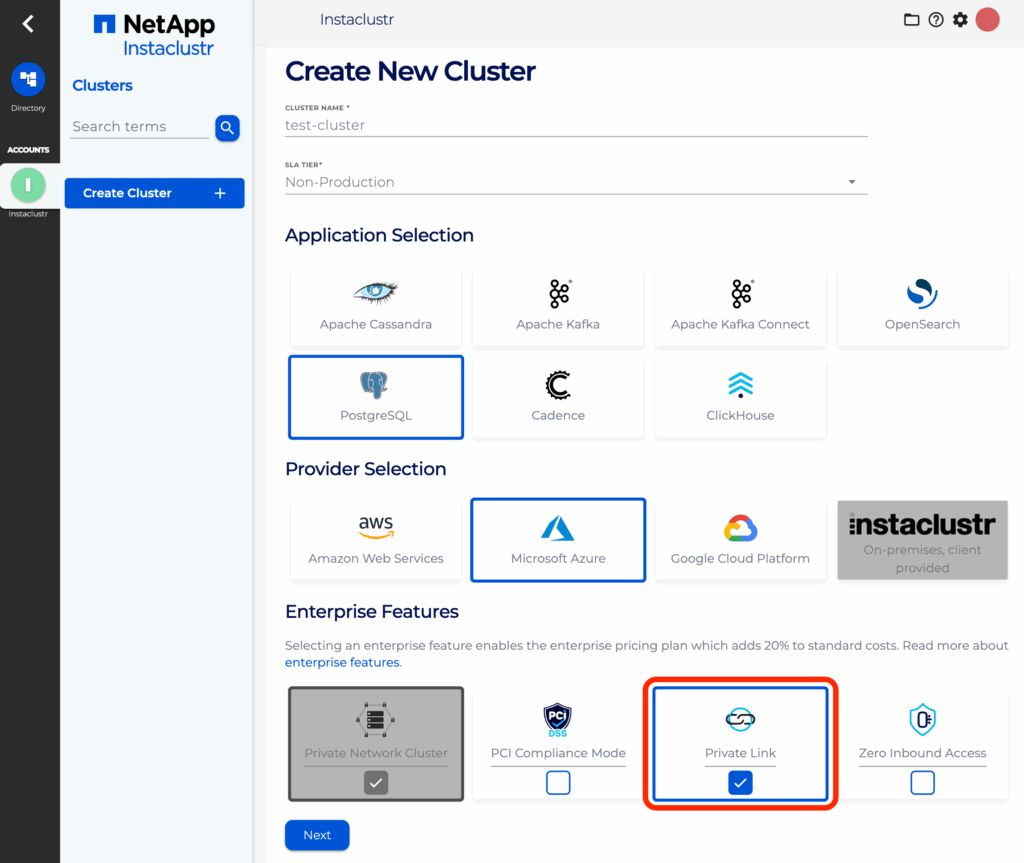Select Google Cloud Platform provider

[740, 539]
